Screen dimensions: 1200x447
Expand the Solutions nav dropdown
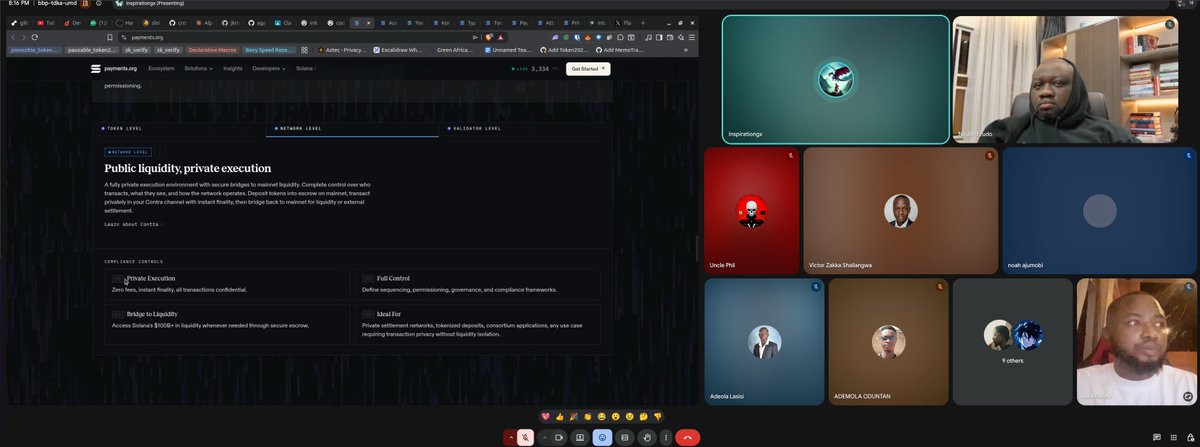(x=198, y=69)
